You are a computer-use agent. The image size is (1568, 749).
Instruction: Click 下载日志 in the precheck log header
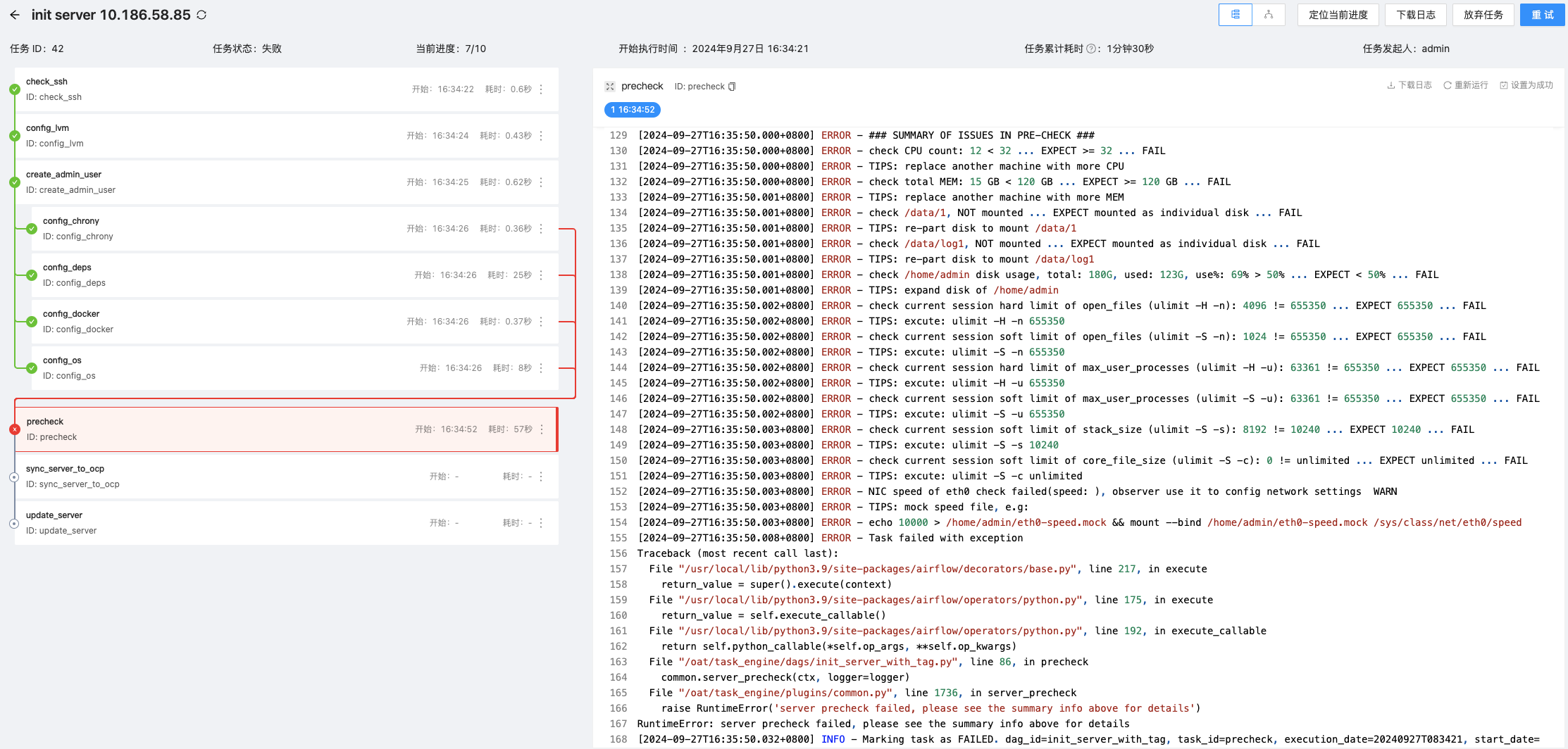[1410, 85]
